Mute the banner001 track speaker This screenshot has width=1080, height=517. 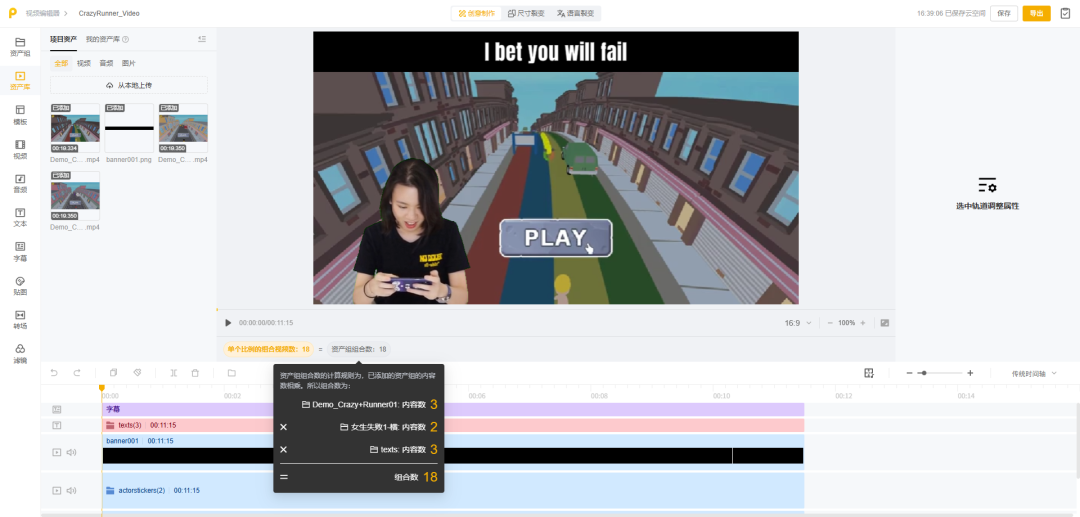click(70, 452)
